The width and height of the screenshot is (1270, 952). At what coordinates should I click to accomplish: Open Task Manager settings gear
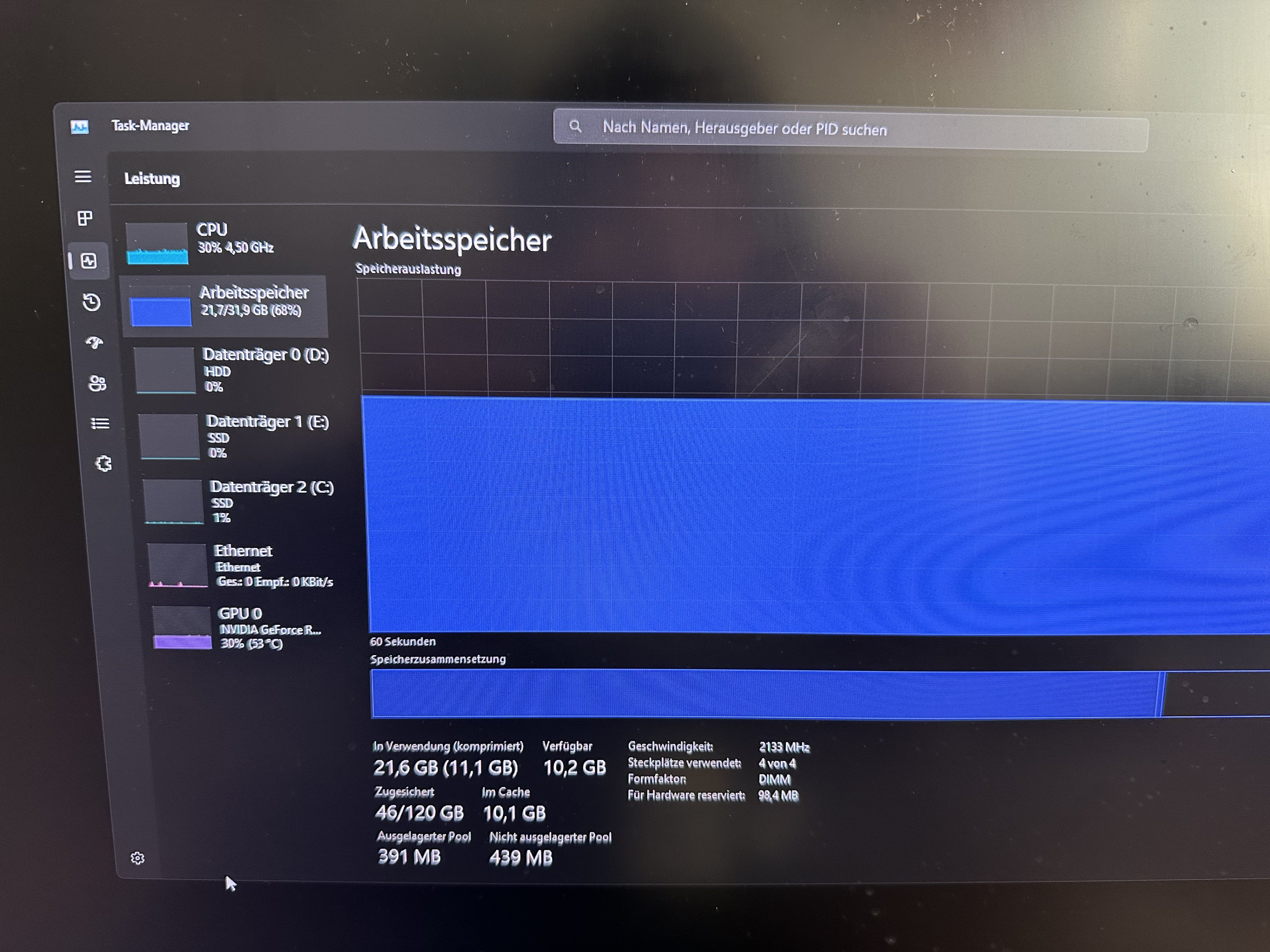(137, 858)
